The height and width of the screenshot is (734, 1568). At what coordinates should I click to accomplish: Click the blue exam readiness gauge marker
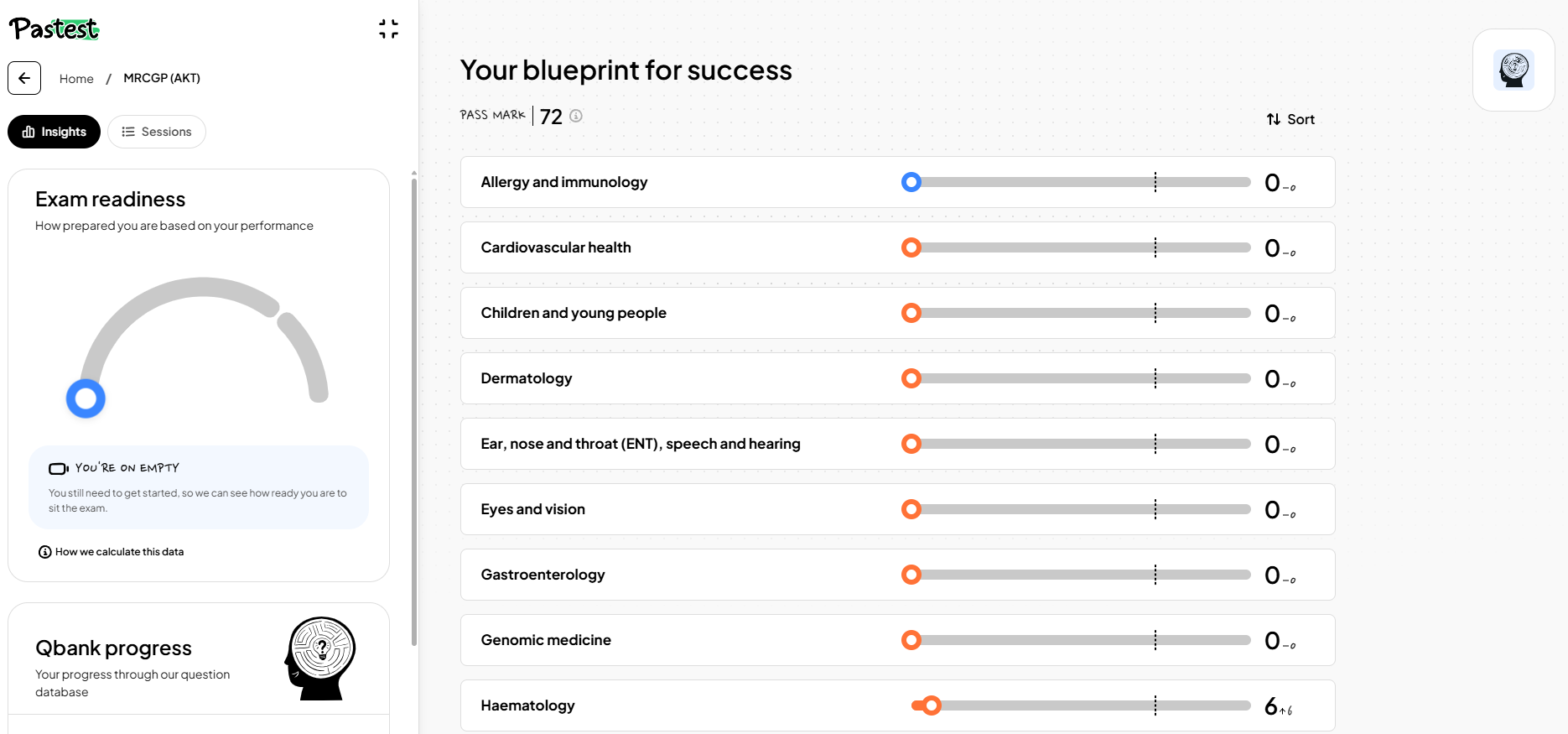[x=86, y=398]
